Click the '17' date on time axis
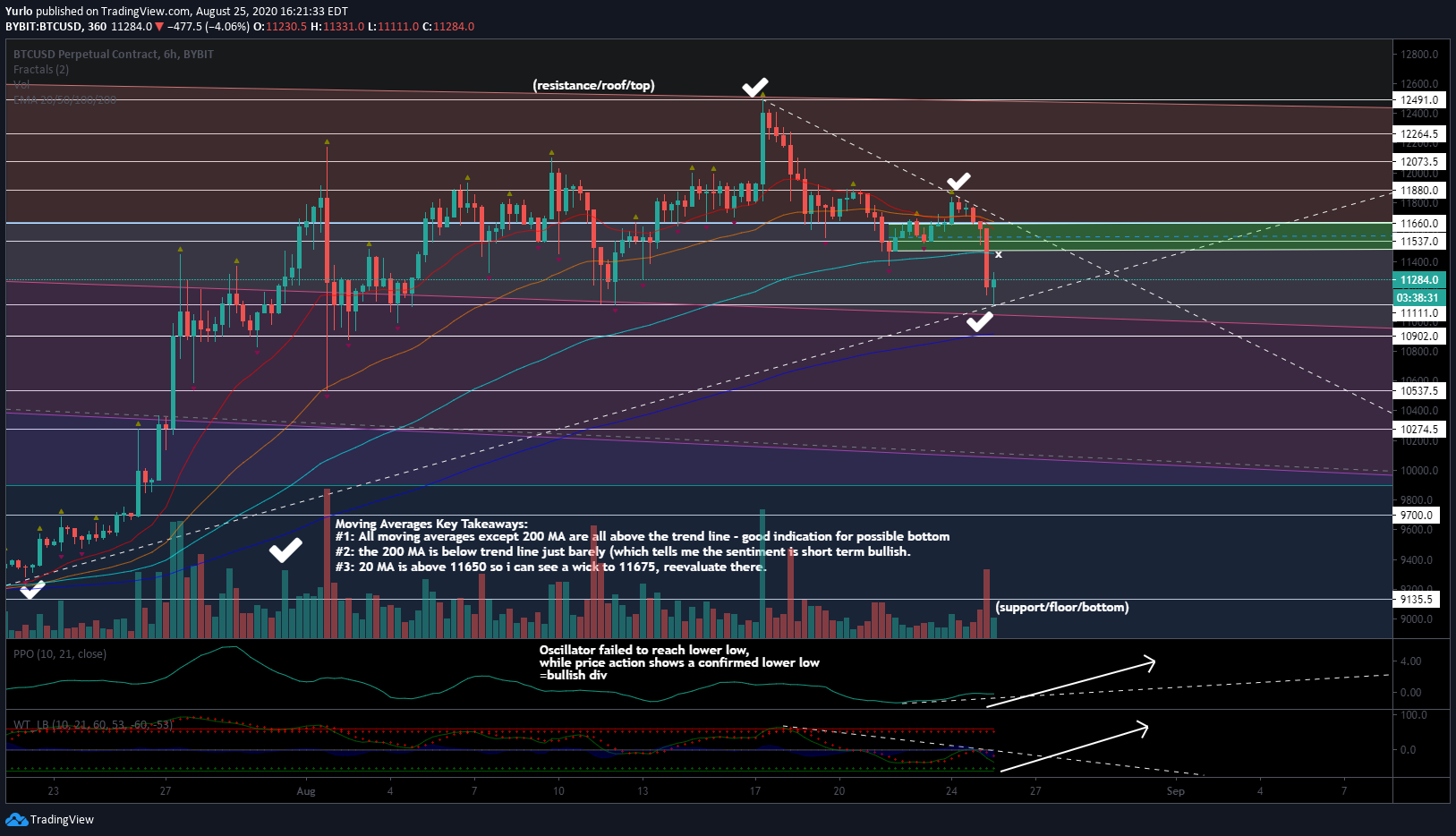1456x836 pixels. coord(755,791)
